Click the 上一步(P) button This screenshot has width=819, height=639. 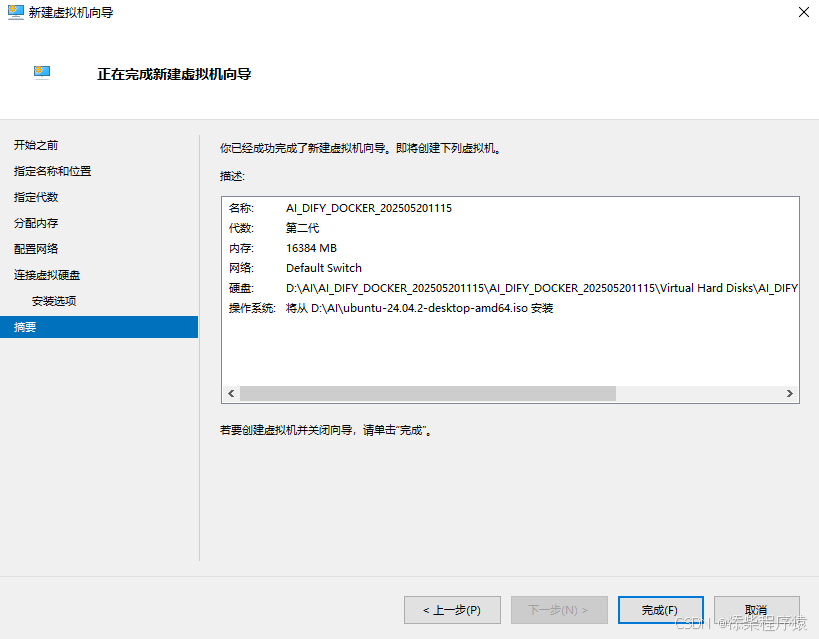pos(452,610)
